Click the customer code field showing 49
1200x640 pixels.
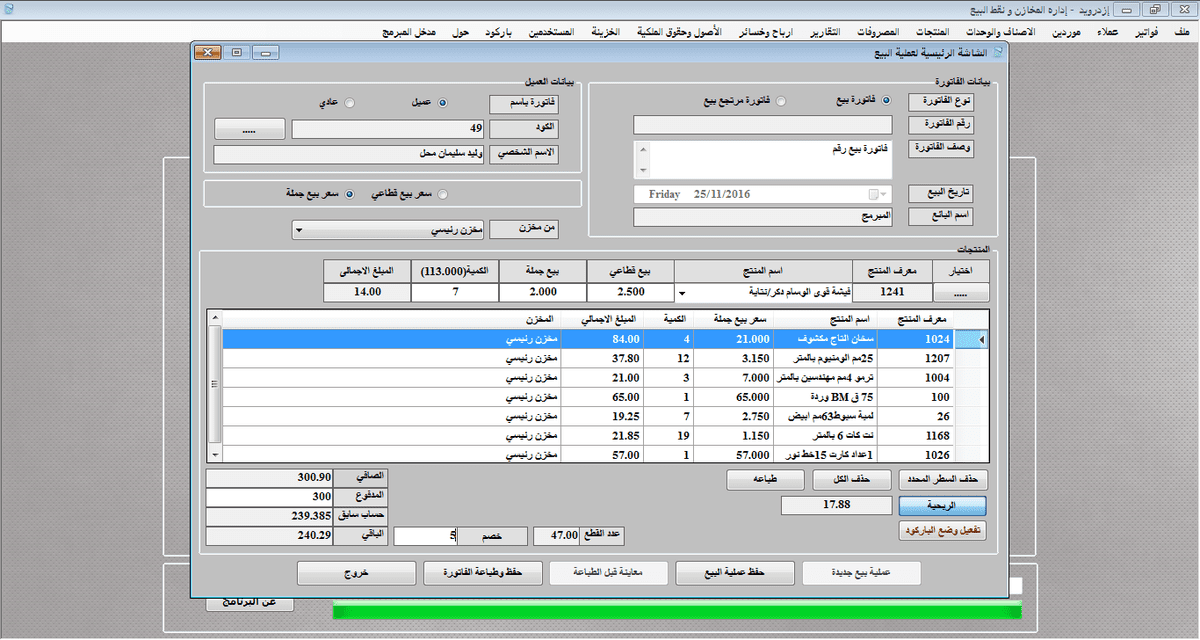click(389, 130)
